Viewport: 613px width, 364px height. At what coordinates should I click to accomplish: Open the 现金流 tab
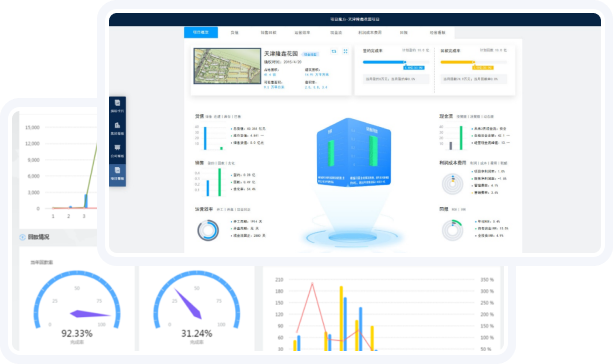click(336, 33)
